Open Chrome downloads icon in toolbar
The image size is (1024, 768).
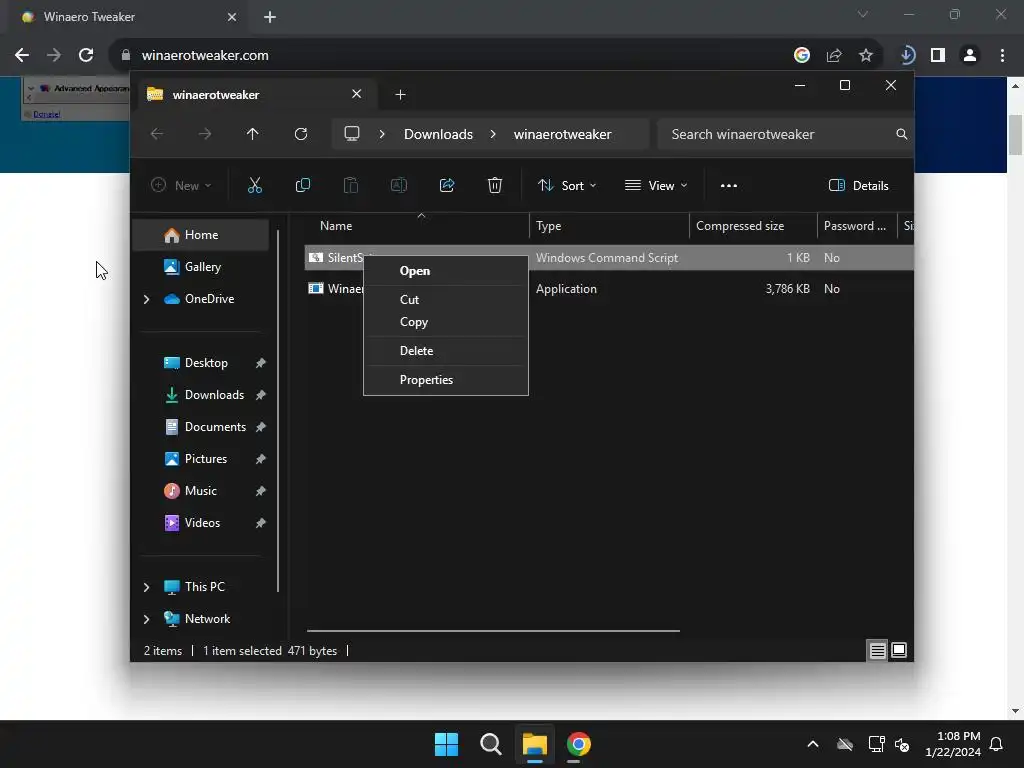click(x=907, y=56)
